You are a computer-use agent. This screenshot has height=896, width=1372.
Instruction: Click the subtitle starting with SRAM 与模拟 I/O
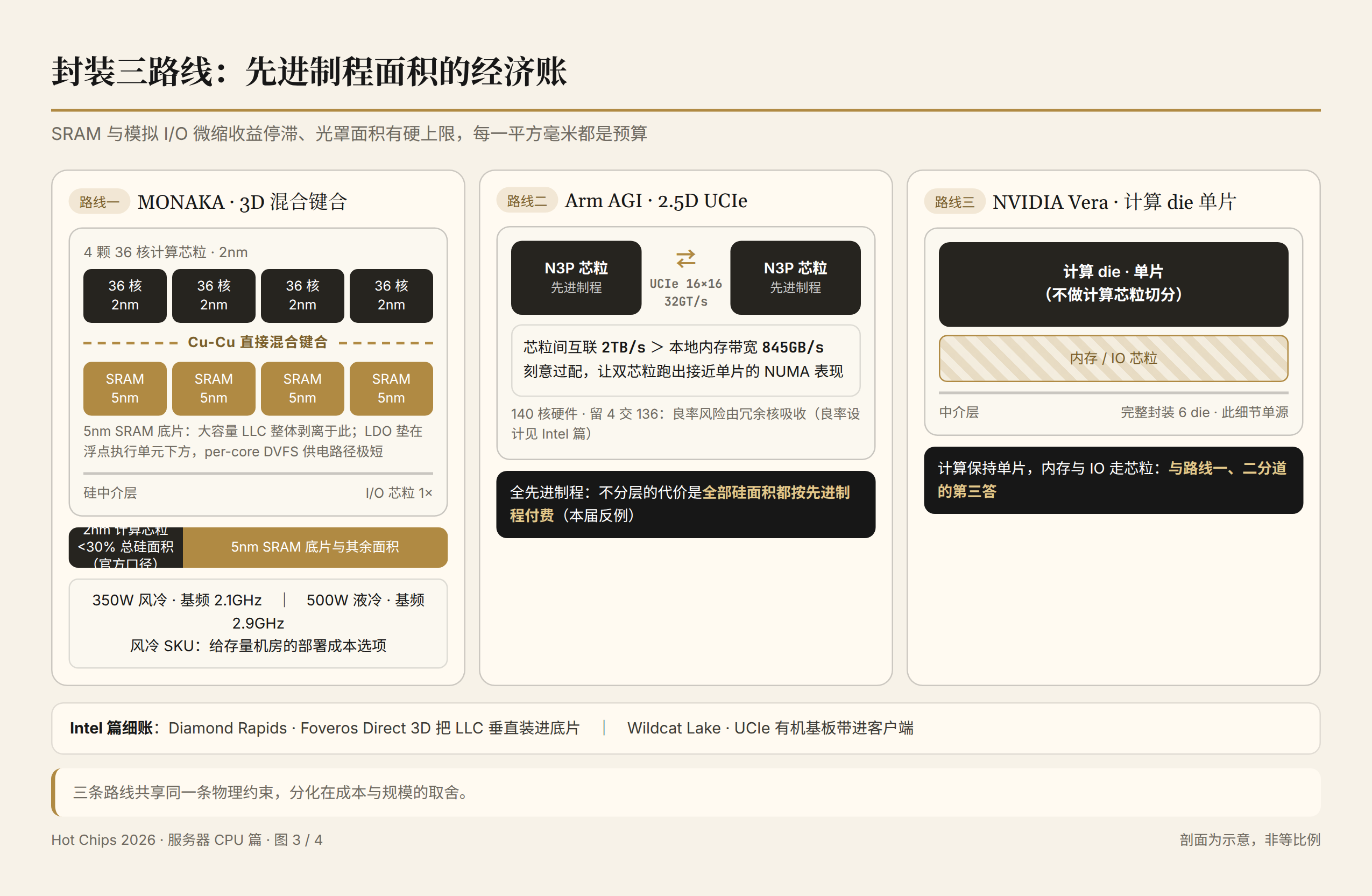349,134
